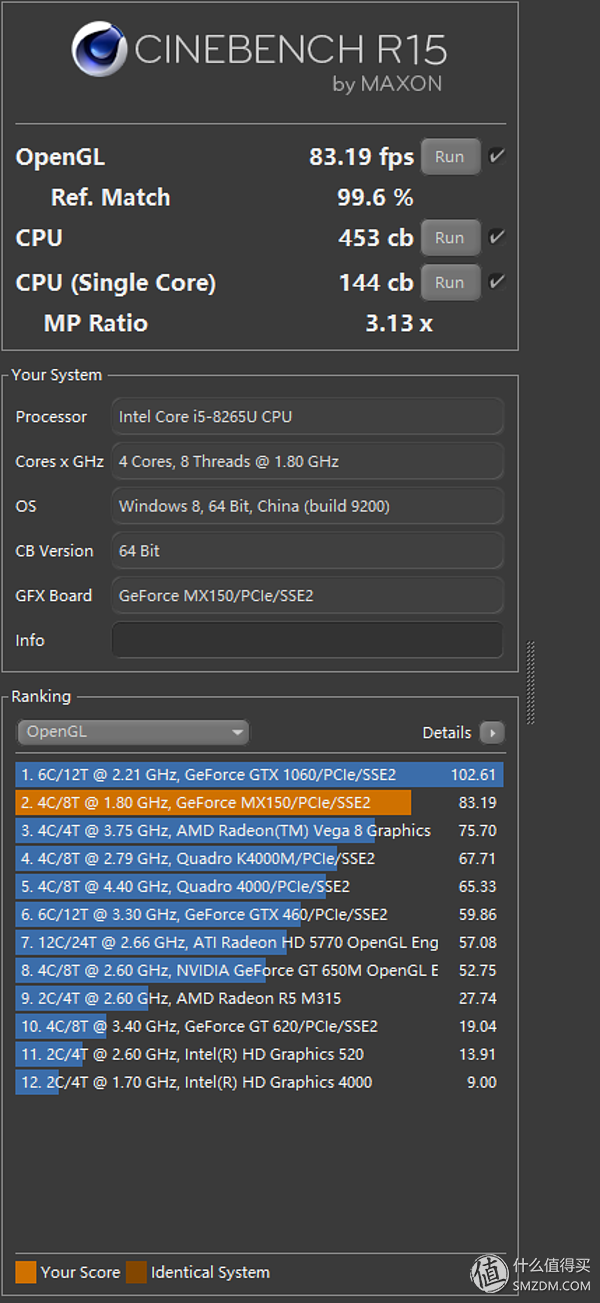
Task: Click the Cores x GHz field
Action: pyautogui.click(x=308, y=461)
